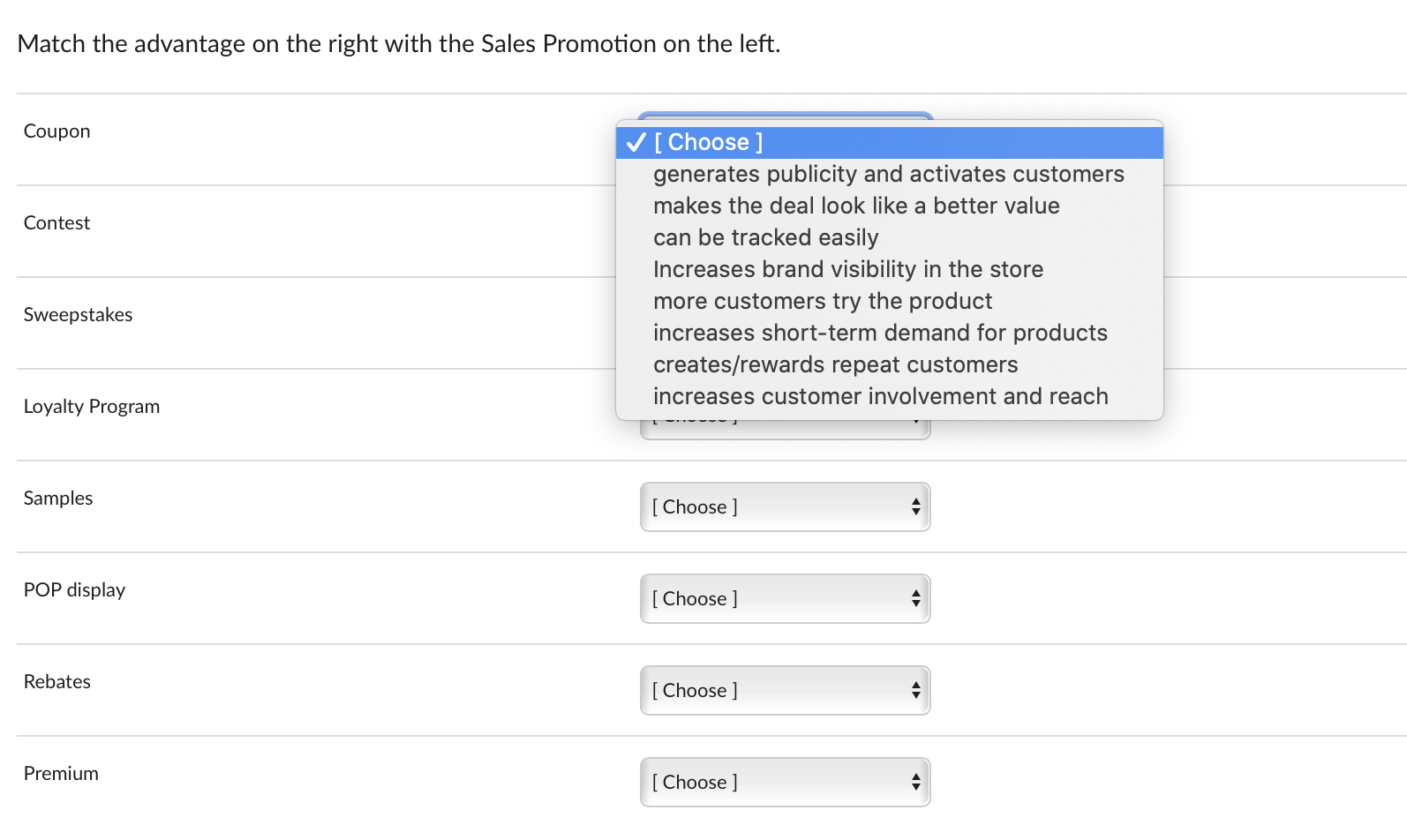Choose 'Increases brand visibility in the store'
The height and width of the screenshot is (840, 1407).
pos(847,269)
